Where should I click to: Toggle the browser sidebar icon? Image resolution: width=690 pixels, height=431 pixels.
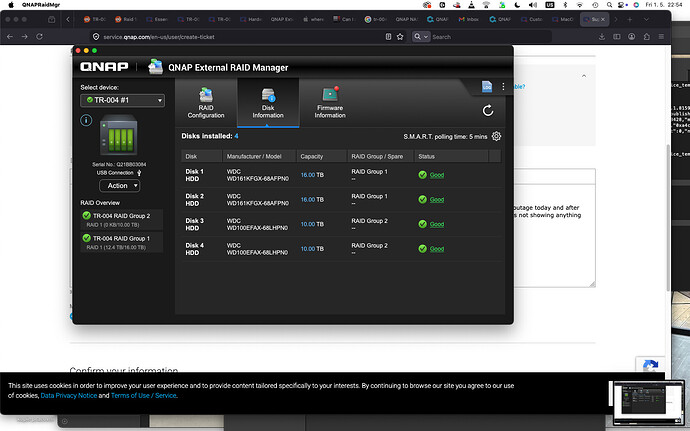[617, 37]
